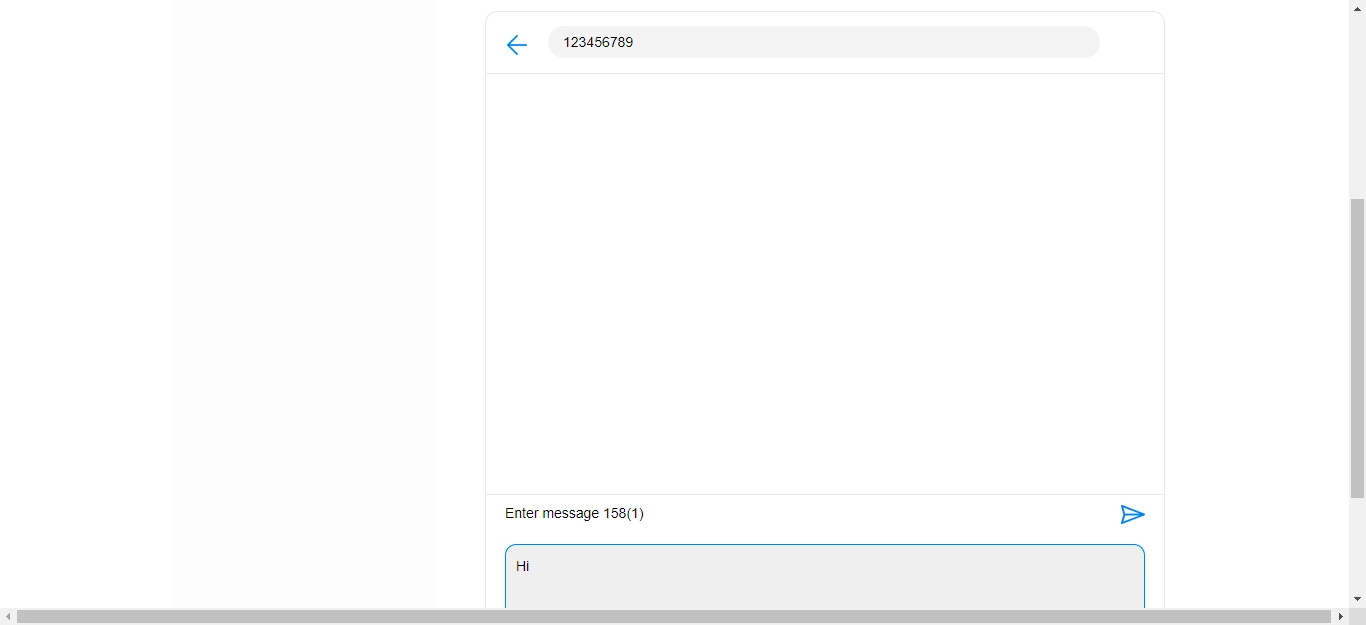
Task: Click the Enter message placeholder text
Action: click(x=553, y=513)
